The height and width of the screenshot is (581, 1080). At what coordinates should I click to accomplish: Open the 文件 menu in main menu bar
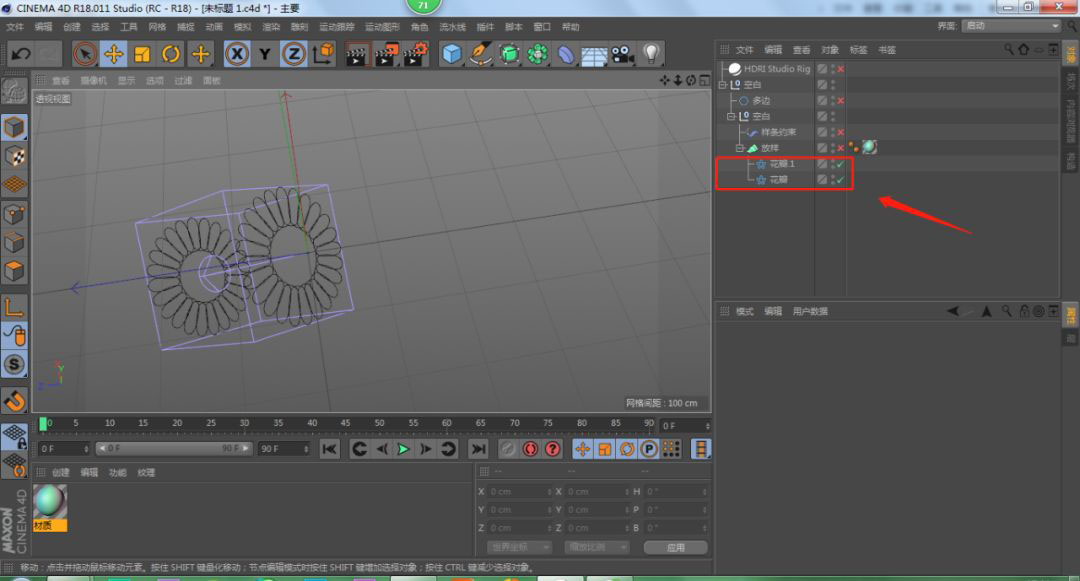point(14,27)
